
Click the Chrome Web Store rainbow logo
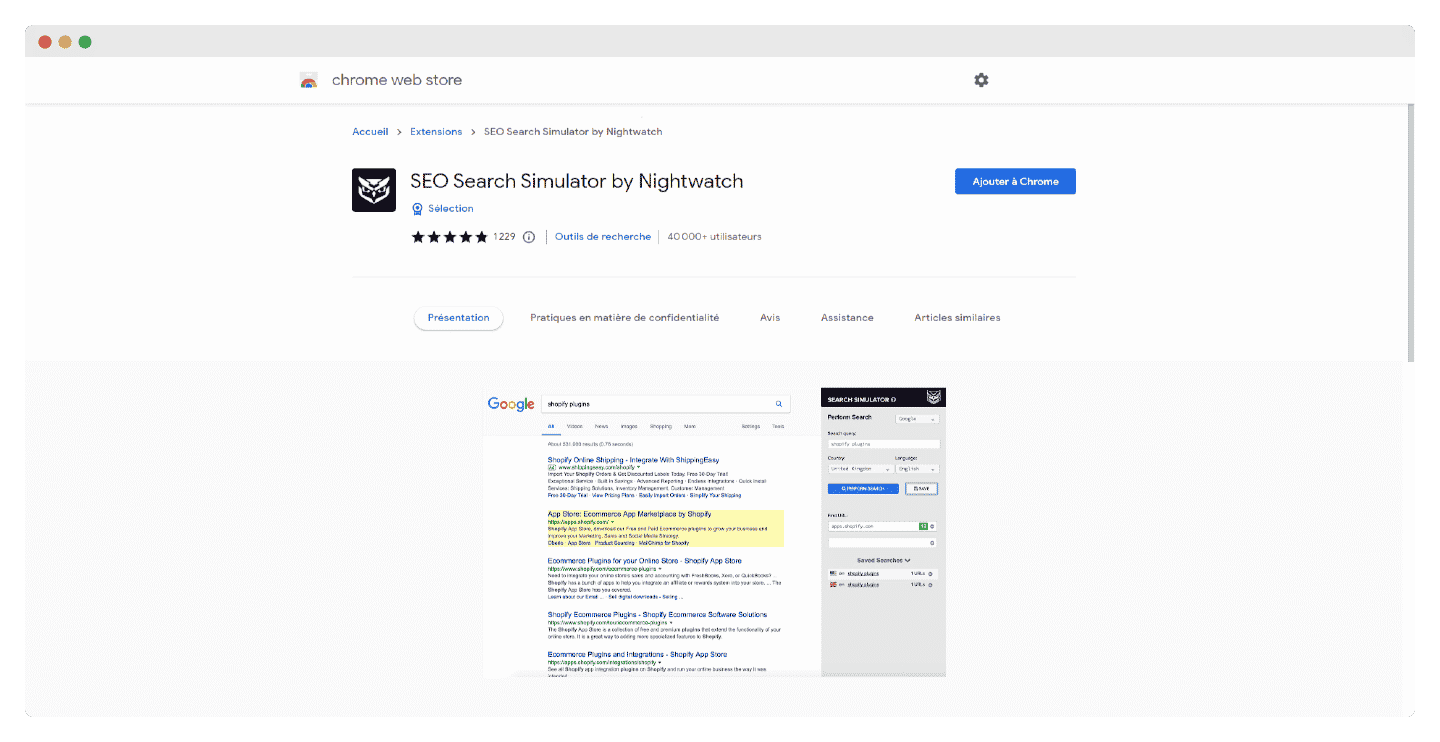point(309,81)
